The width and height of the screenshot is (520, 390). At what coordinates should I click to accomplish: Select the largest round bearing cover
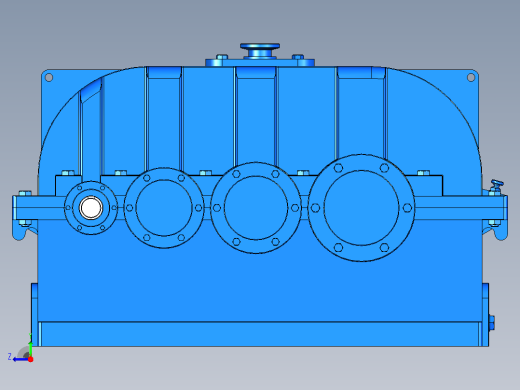[361, 208]
